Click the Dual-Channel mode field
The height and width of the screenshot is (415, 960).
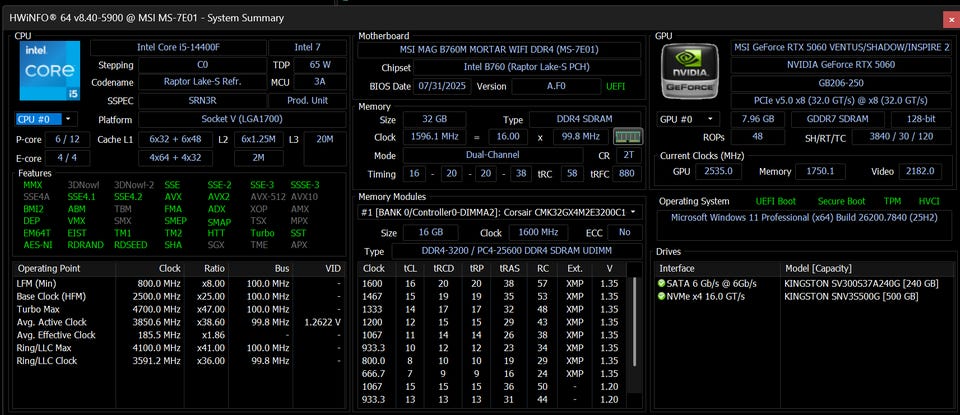(492, 155)
